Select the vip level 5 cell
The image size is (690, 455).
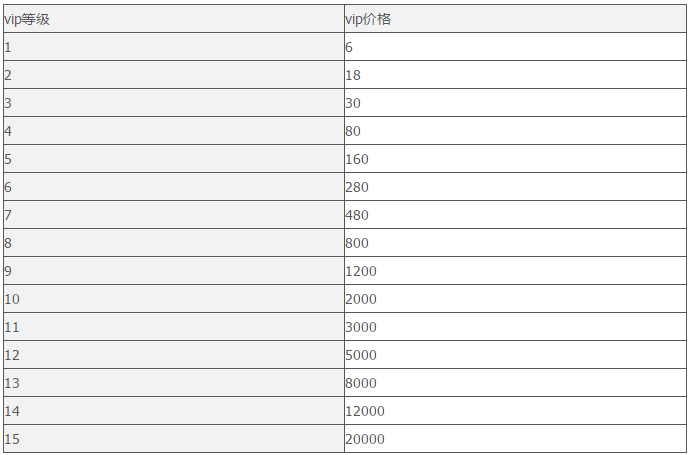click(173, 159)
